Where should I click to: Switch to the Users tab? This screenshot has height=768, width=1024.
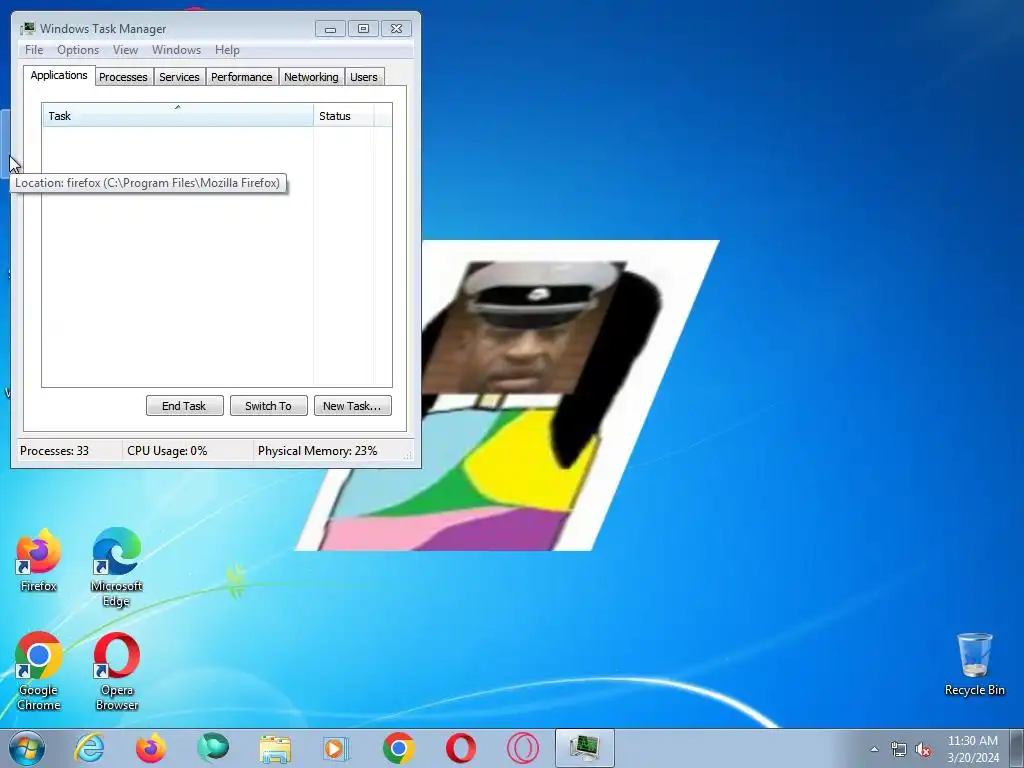pos(364,77)
